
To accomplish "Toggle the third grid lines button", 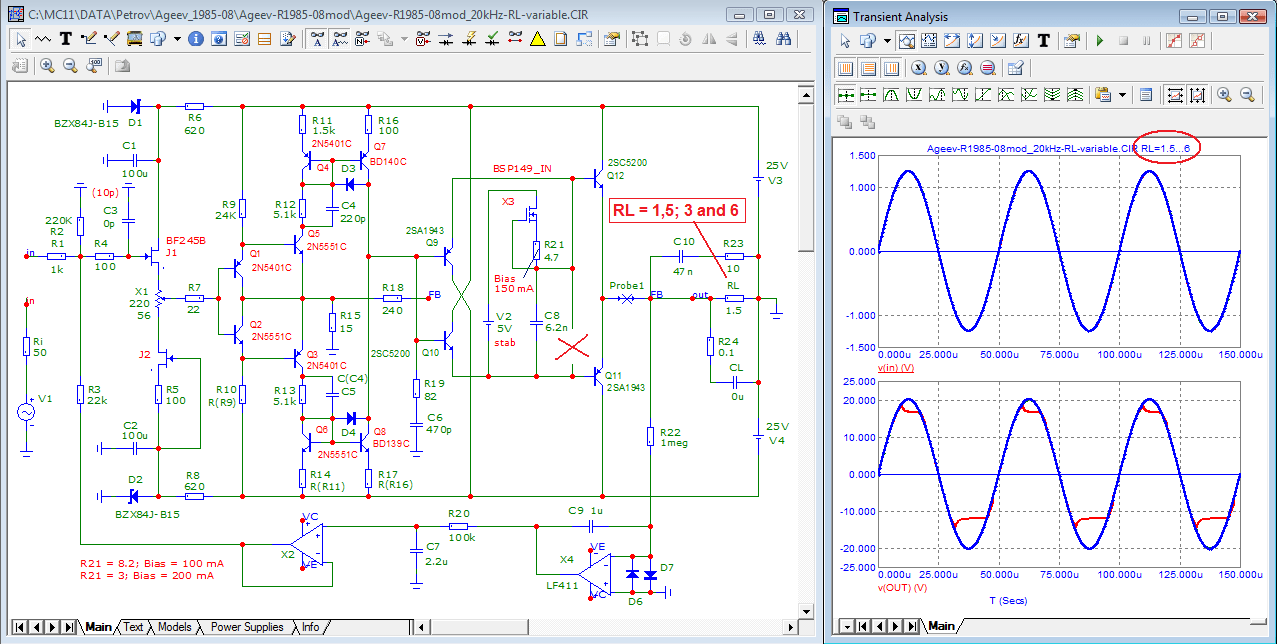I will [892, 68].
